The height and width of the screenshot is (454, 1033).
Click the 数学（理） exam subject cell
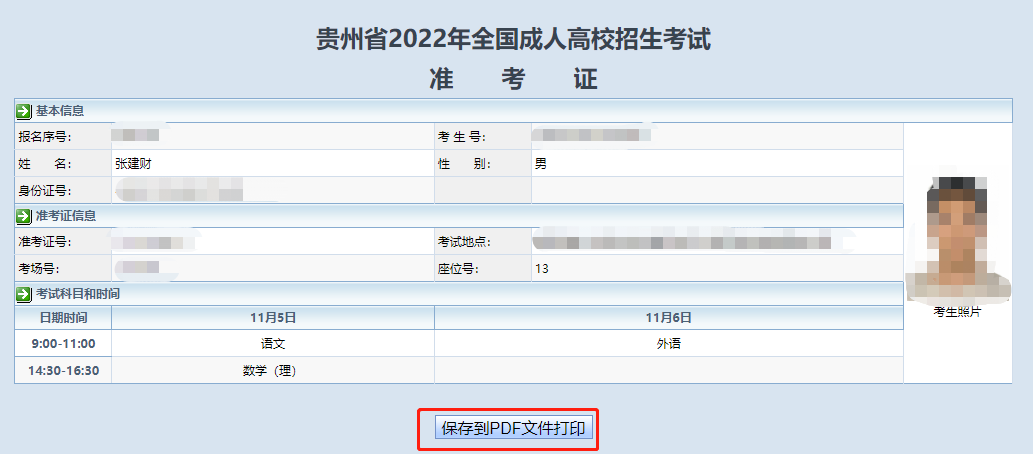point(272,370)
